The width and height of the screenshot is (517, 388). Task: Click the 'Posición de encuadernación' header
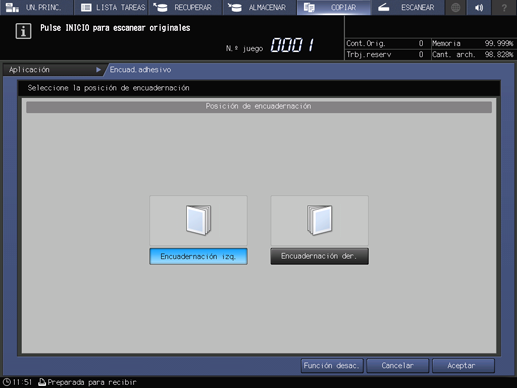point(259,107)
